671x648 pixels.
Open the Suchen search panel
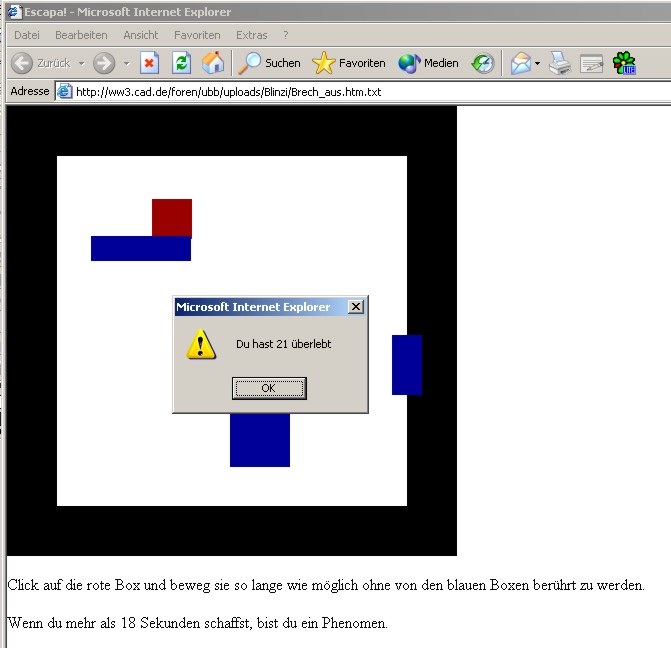(269, 63)
